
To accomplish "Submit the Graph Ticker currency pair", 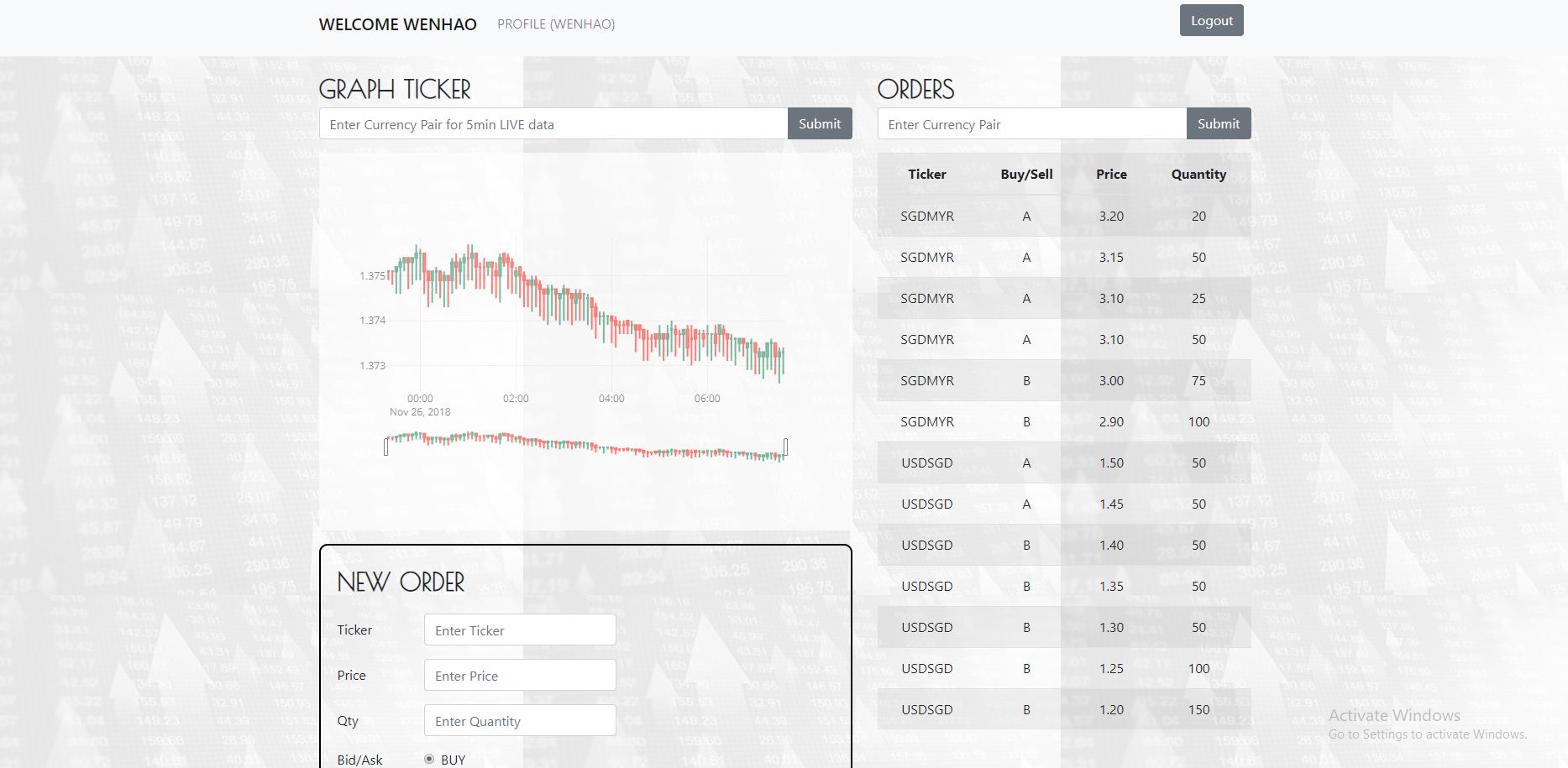I will point(820,123).
